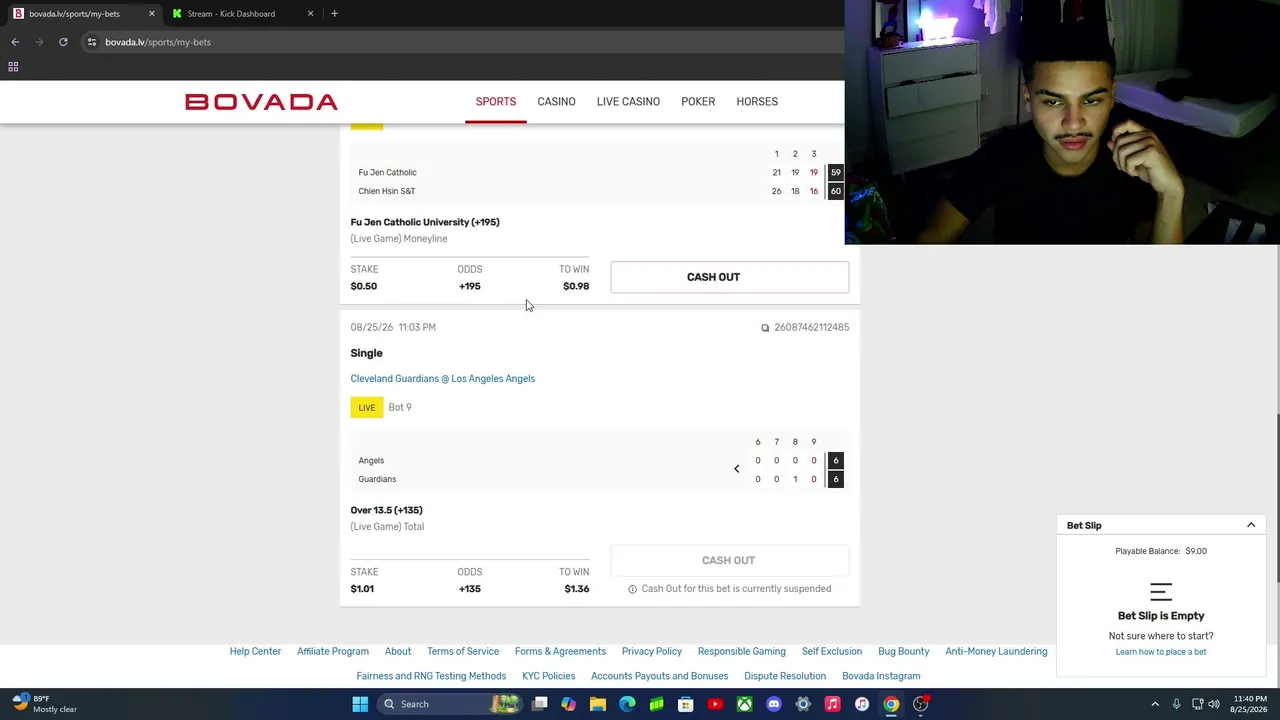The height and width of the screenshot is (720, 1280).
Task: Open the Music app on the taskbar
Action: 832,704
